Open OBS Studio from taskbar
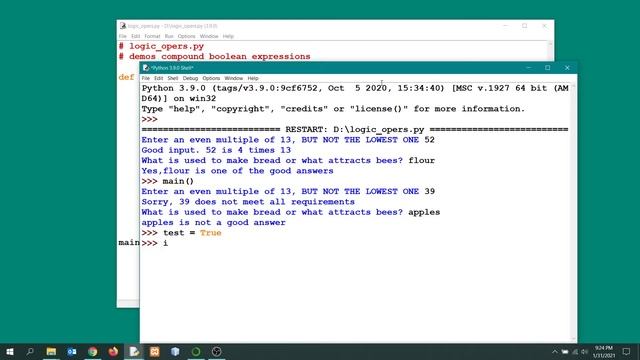 click(x=217, y=351)
